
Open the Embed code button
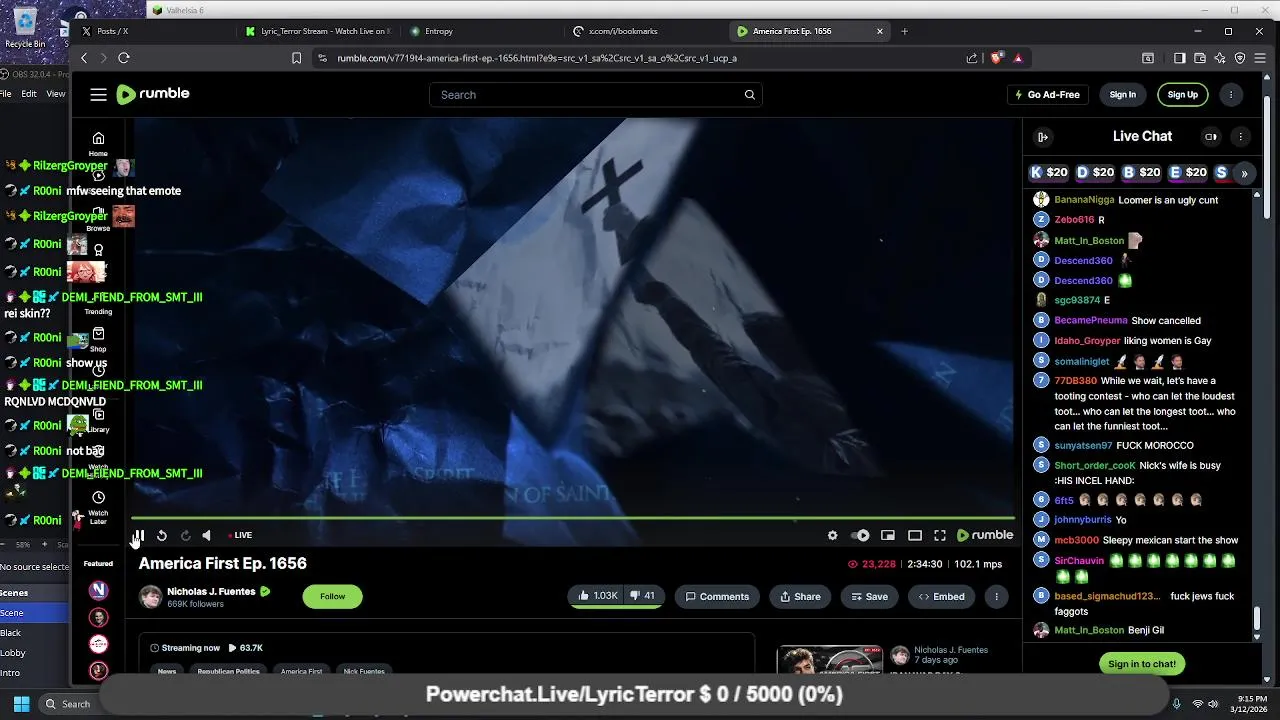coord(941,597)
